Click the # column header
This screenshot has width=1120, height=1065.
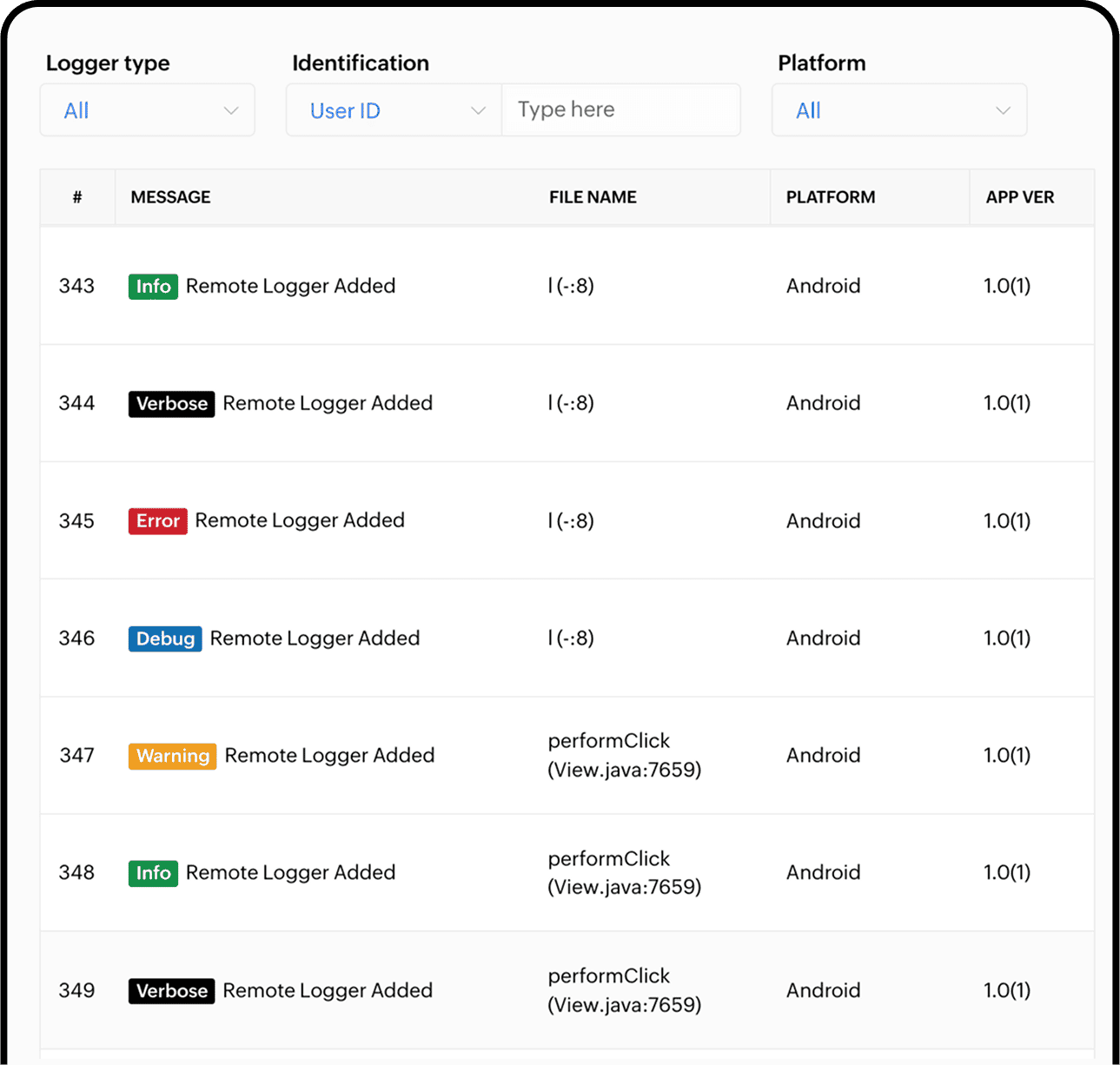77,197
